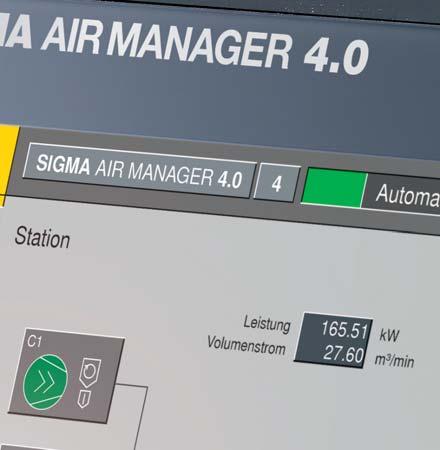Click the SIGMA AIR MANAGER 4.0 title button

(139, 171)
